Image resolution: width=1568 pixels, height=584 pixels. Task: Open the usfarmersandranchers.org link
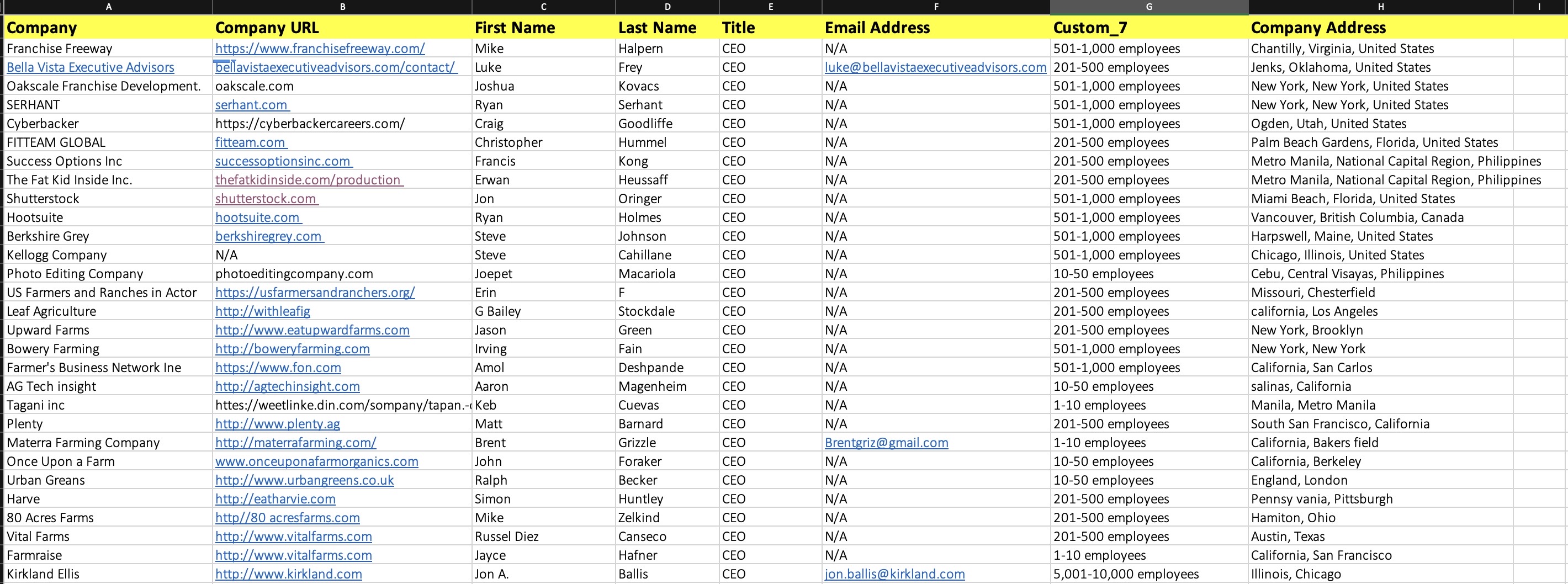click(x=315, y=293)
